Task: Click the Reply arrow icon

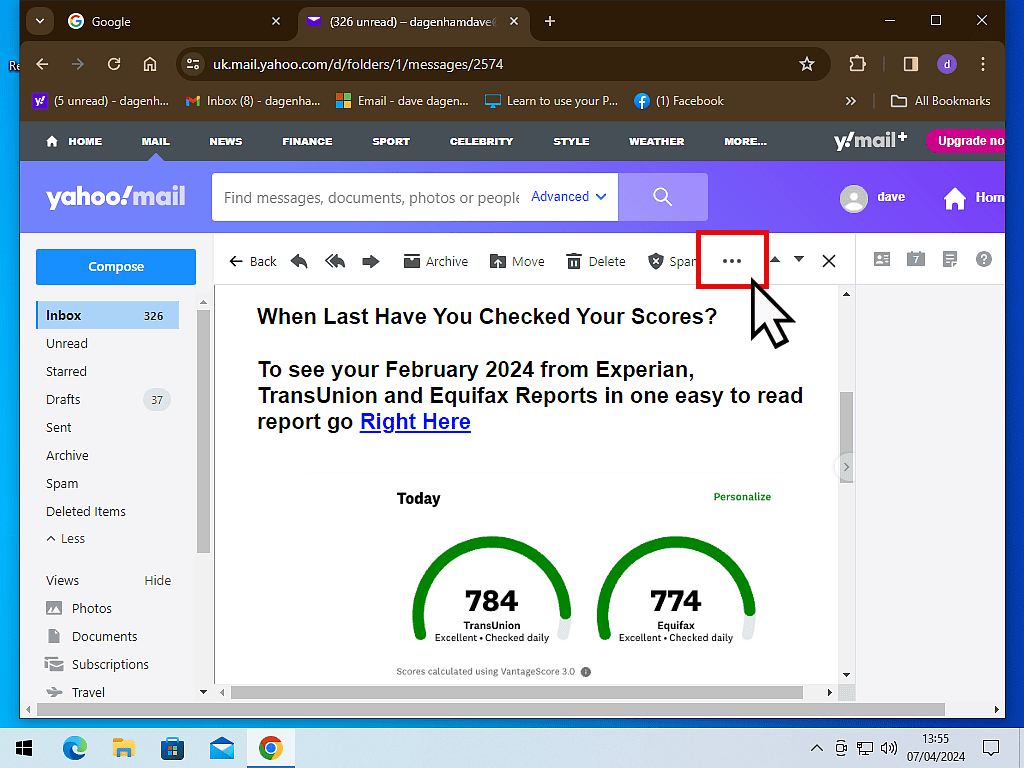Action: (x=299, y=261)
